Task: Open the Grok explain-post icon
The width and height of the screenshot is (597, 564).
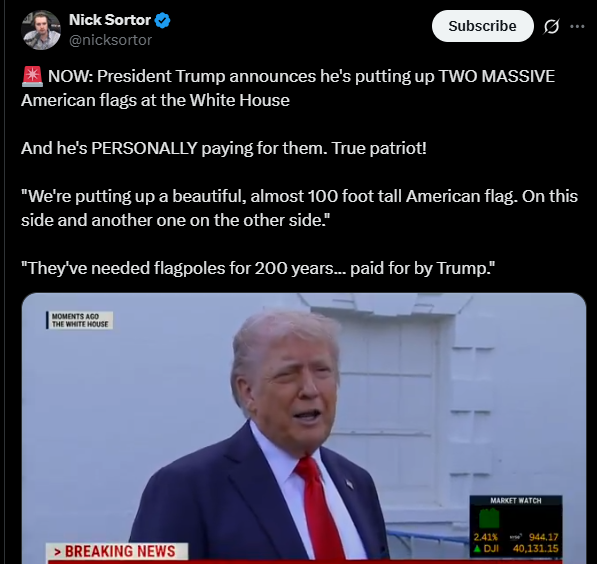Action: tap(551, 26)
